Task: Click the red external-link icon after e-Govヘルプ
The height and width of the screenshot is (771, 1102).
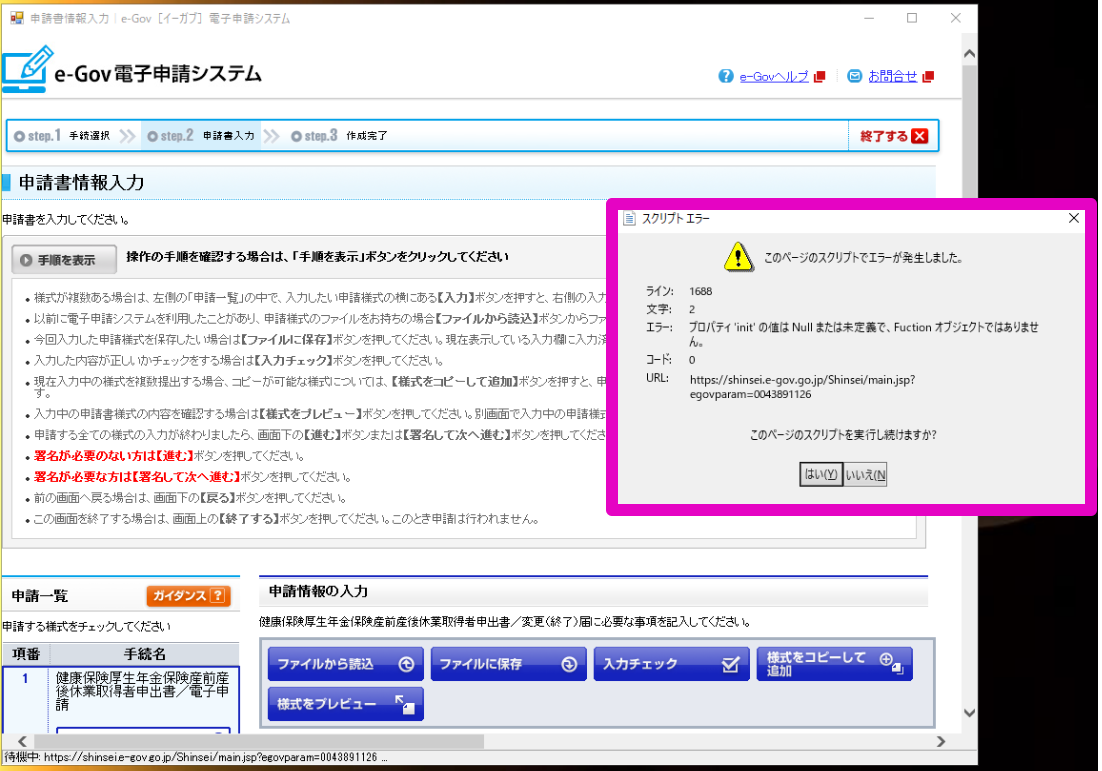Action: (x=819, y=77)
